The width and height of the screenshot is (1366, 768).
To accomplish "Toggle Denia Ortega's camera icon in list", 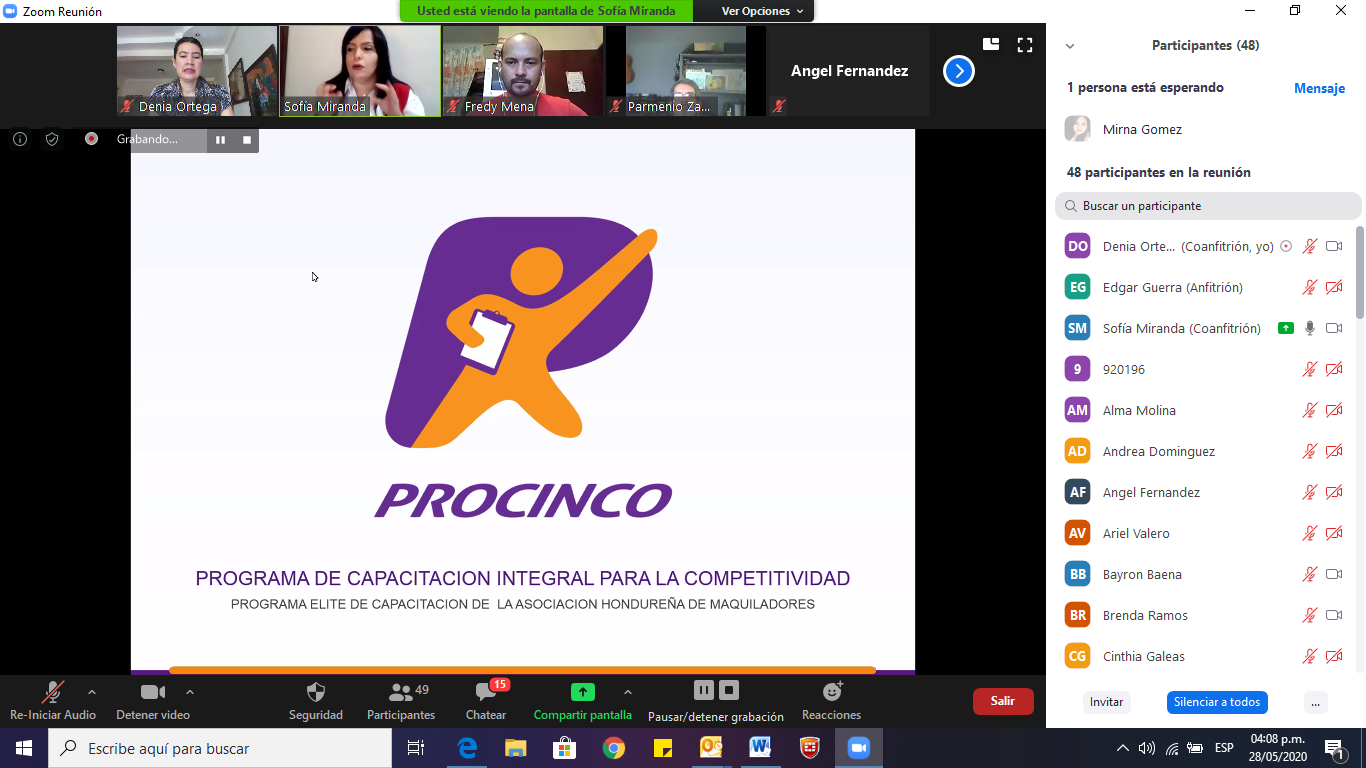I will (x=1334, y=246).
